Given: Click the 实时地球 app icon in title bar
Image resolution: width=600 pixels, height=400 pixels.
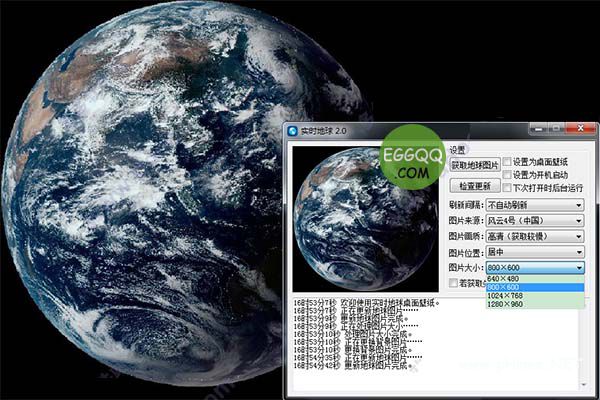Looking at the screenshot, I should [293, 131].
